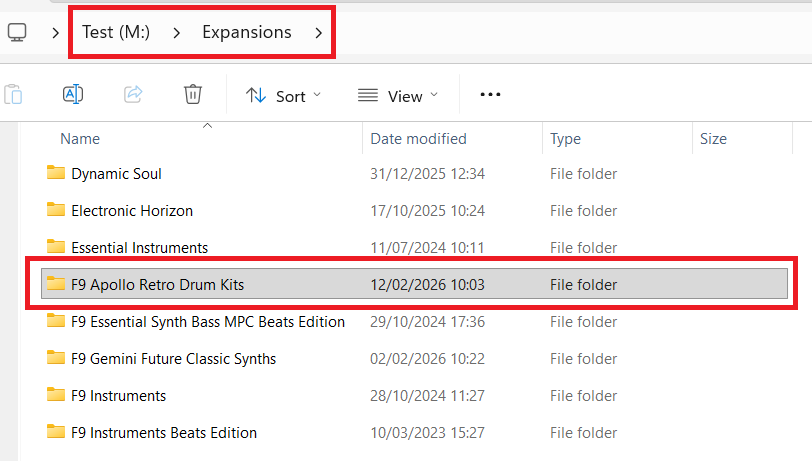Click folder icon beside Dynamic Soul
Image resolution: width=812 pixels, height=461 pixels.
point(56,172)
